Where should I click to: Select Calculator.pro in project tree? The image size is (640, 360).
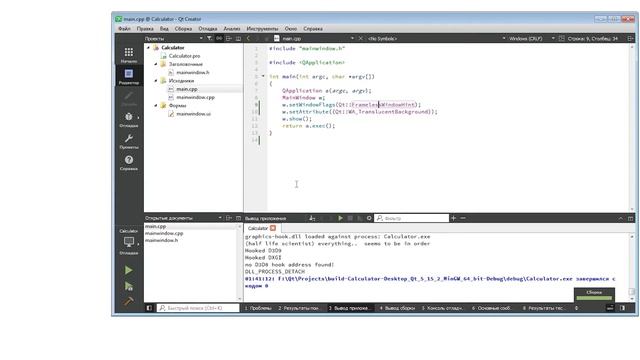pos(184,56)
